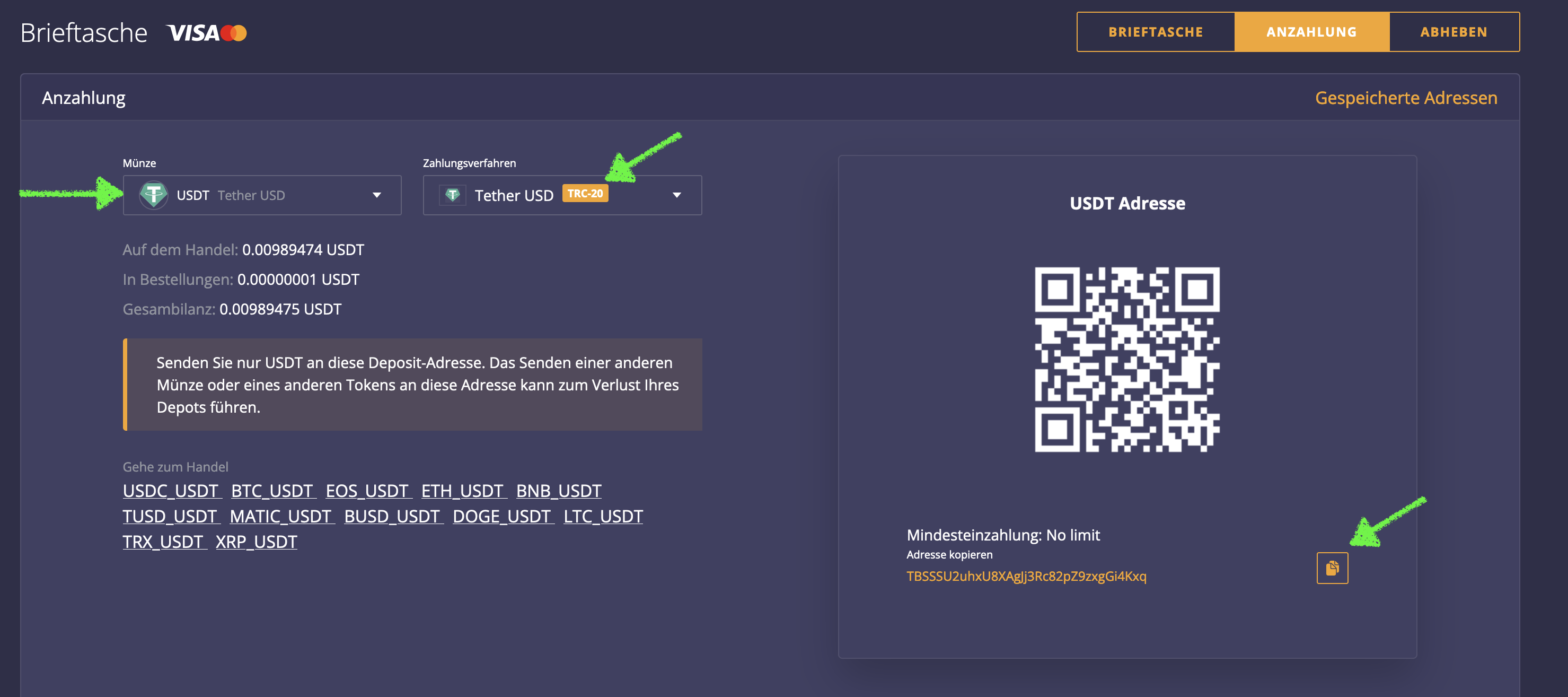This screenshot has height=697, width=1568.
Task: Click the Visa Mastercard logo
Action: click(x=207, y=33)
